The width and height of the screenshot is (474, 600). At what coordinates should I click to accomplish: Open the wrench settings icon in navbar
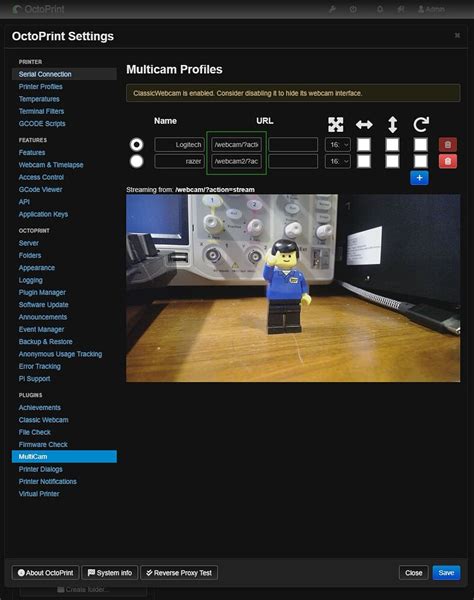[332, 9]
